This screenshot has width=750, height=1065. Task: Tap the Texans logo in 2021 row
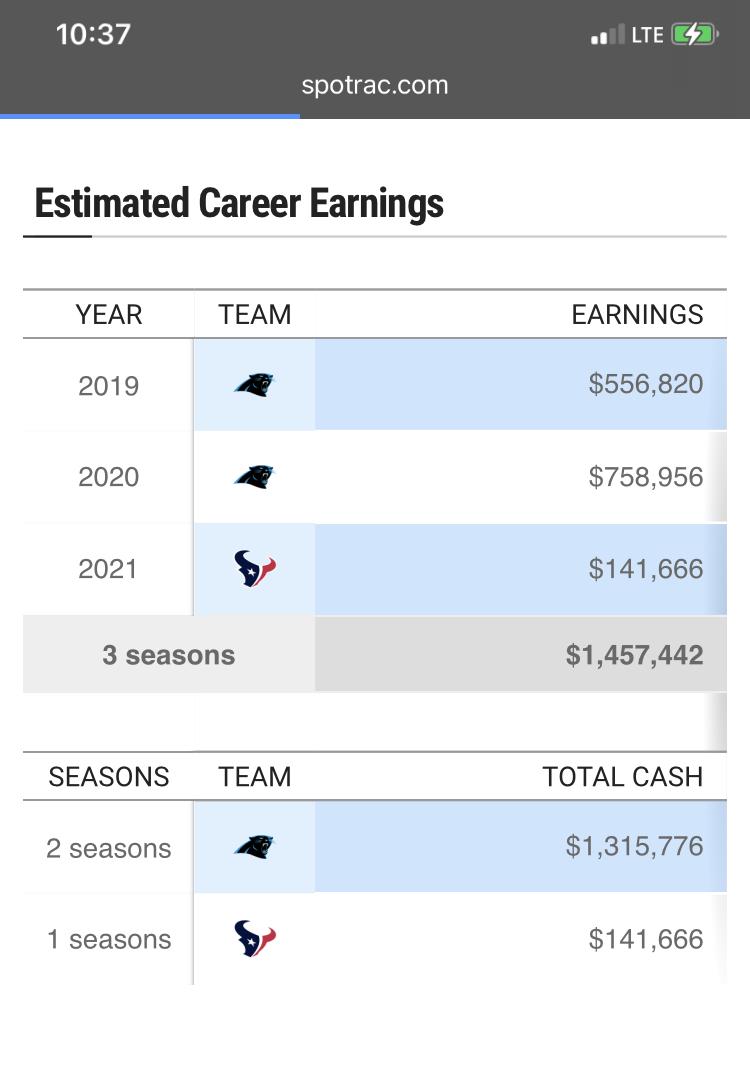tap(255, 568)
